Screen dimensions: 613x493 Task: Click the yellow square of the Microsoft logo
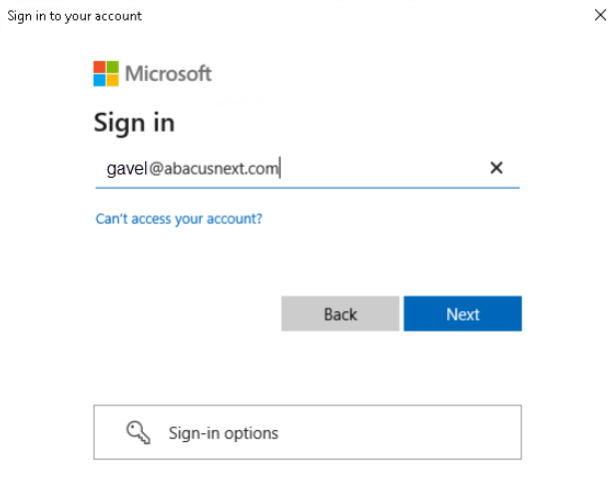(x=113, y=80)
